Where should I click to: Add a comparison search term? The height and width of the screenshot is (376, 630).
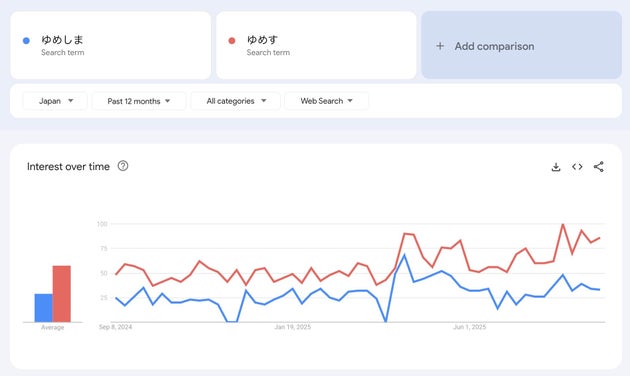tap(522, 45)
